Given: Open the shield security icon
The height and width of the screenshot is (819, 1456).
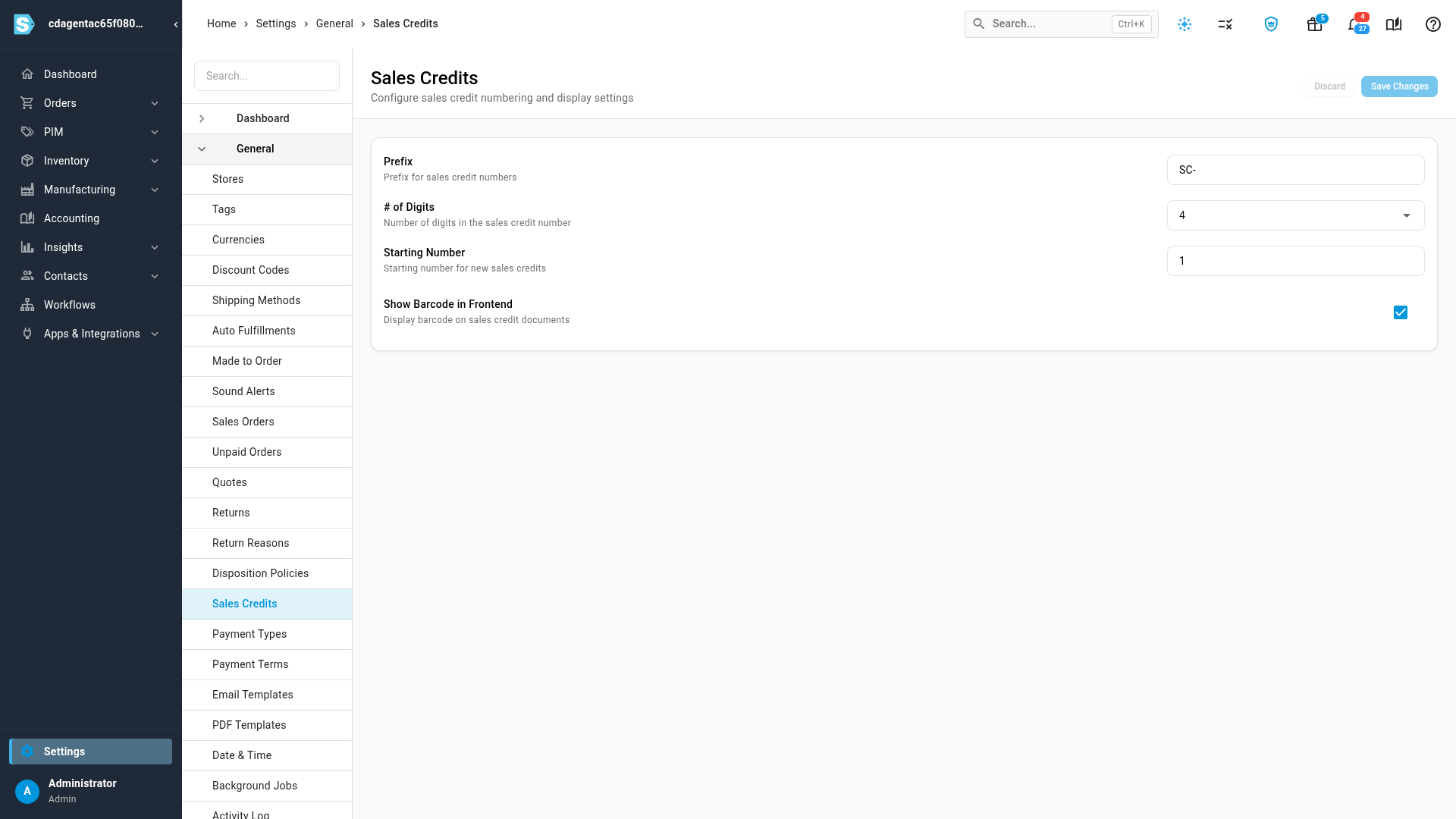Looking at the screenshot, I should click(1272, 24).
